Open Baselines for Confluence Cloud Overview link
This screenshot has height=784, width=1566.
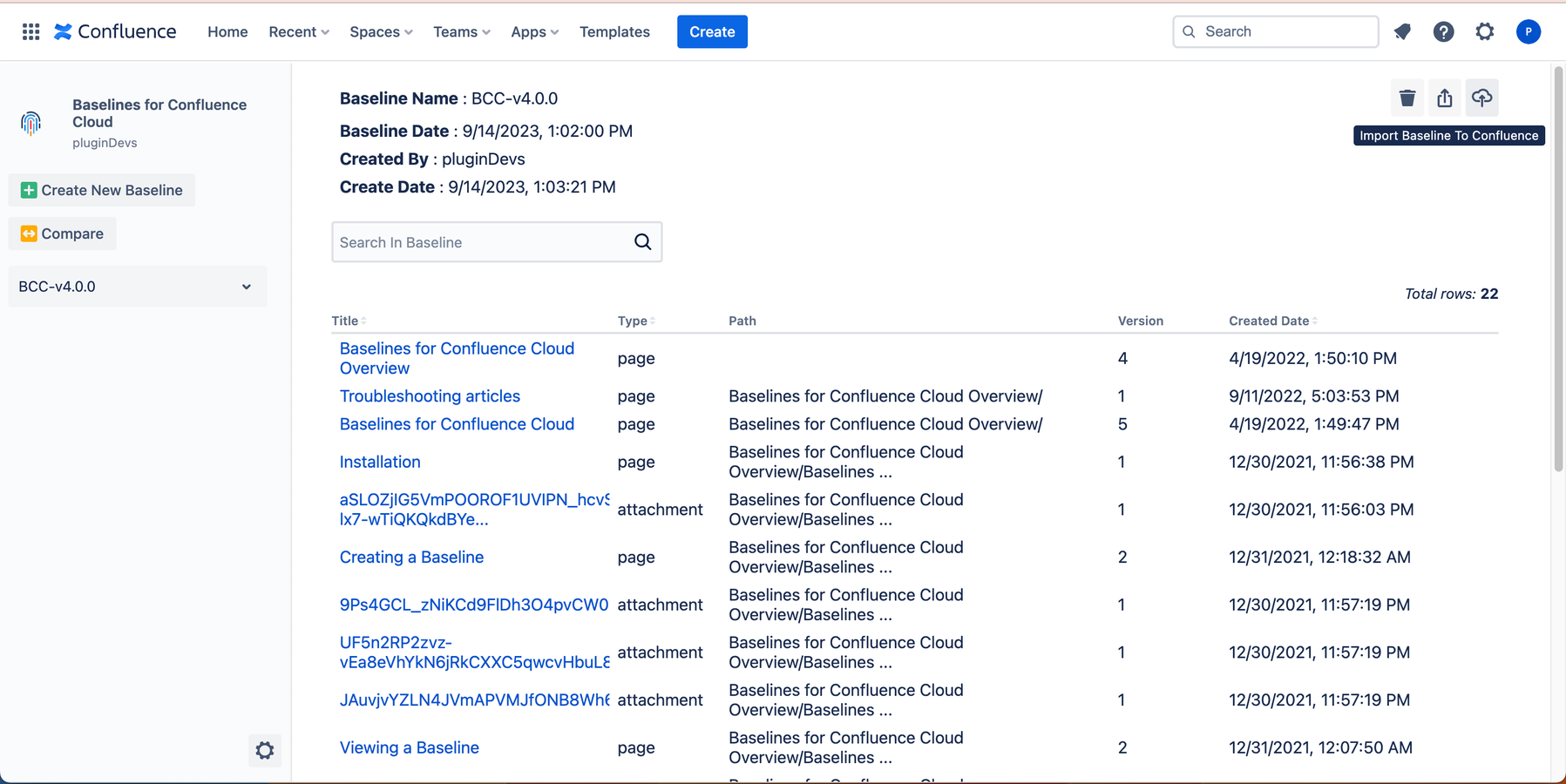(457, 358)
